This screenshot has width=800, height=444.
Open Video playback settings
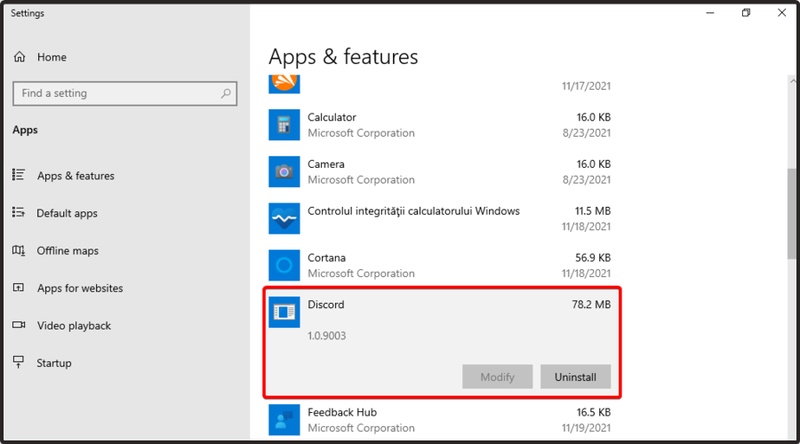[x=73, y=326]
